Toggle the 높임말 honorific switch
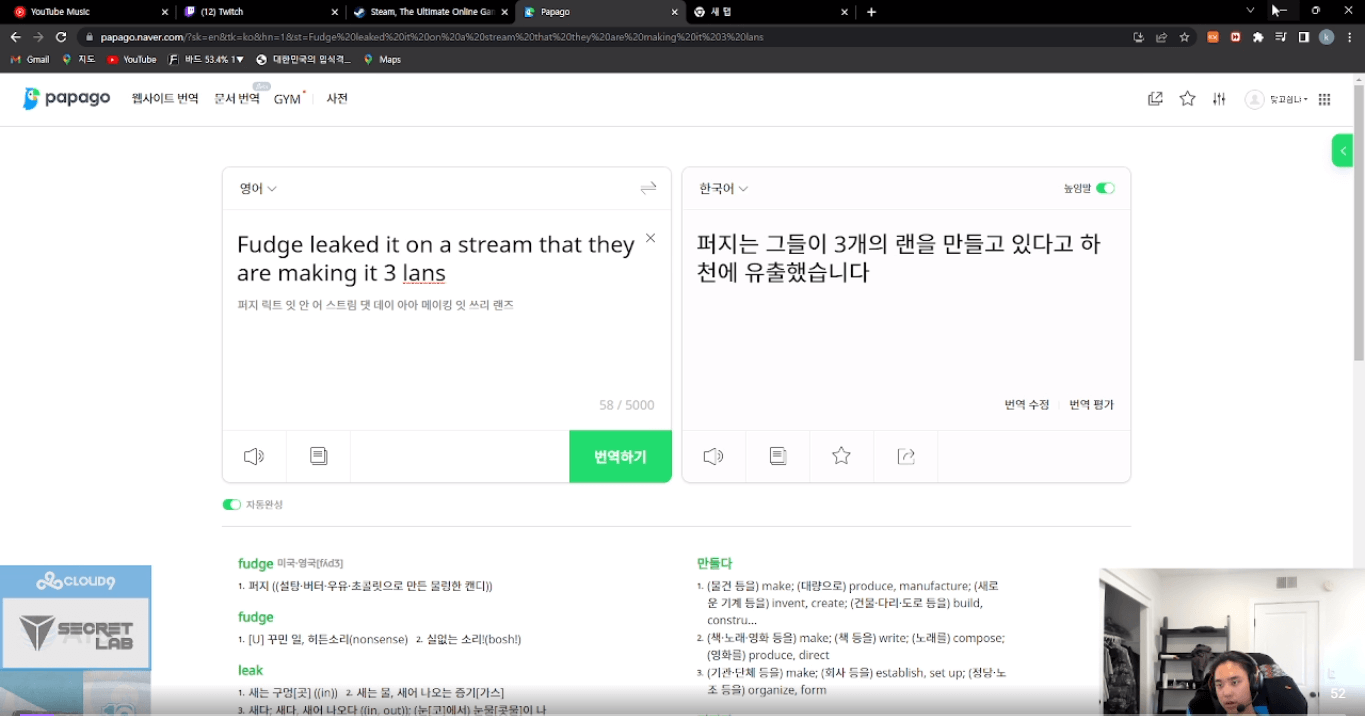This screenshot has height=716, width=1365. [x=1105, y=188]
